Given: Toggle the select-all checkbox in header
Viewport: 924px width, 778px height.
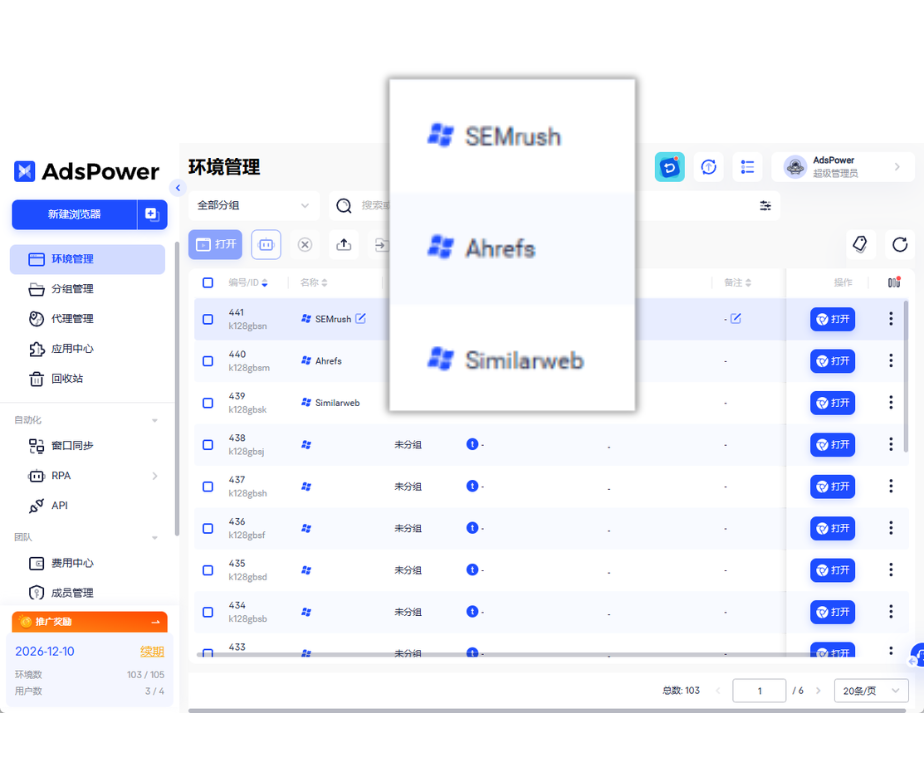Looking at the screenshot, I should click(x=208, y=283).
